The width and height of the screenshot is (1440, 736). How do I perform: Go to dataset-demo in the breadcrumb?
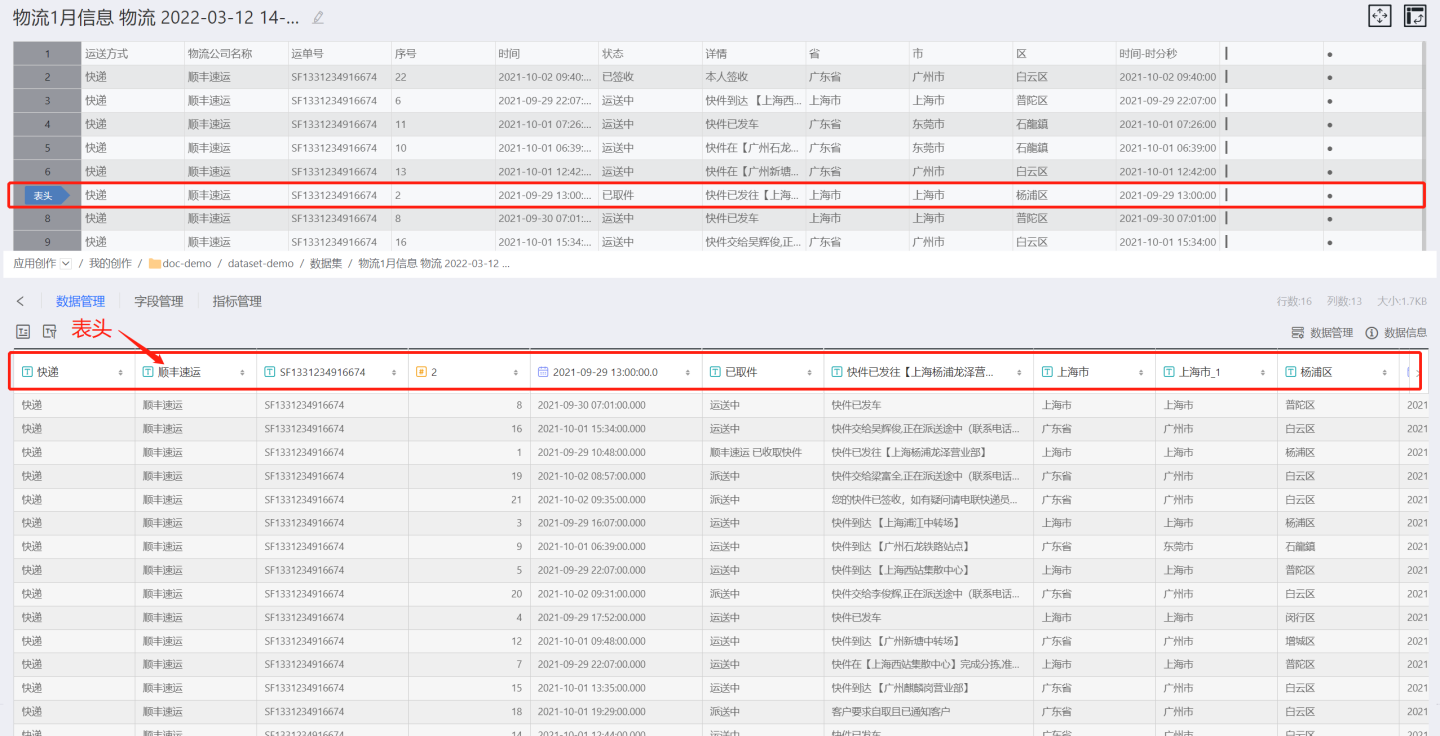[x=260, y=264]
